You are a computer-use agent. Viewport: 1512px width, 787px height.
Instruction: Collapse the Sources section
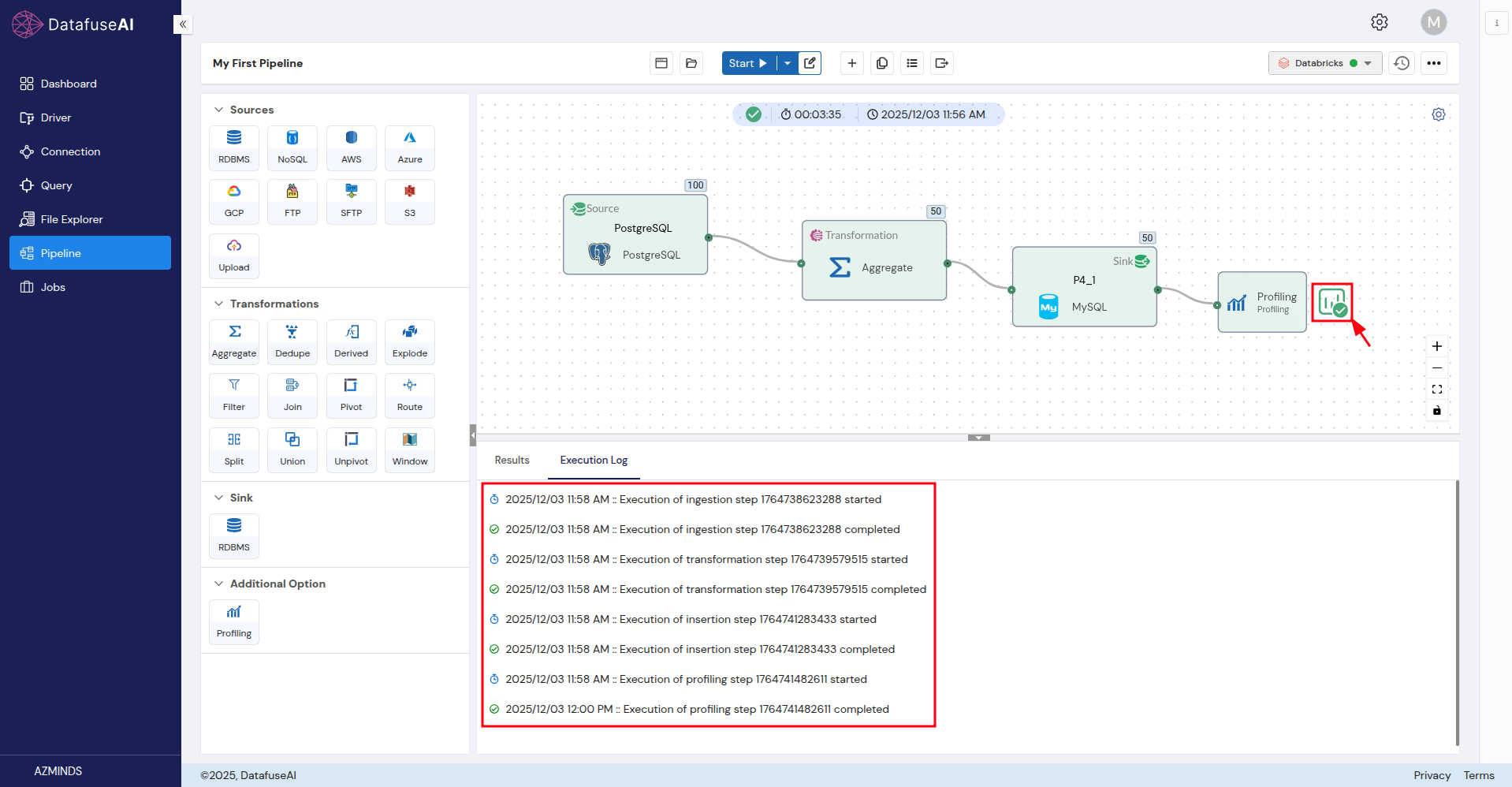(218, 110)
